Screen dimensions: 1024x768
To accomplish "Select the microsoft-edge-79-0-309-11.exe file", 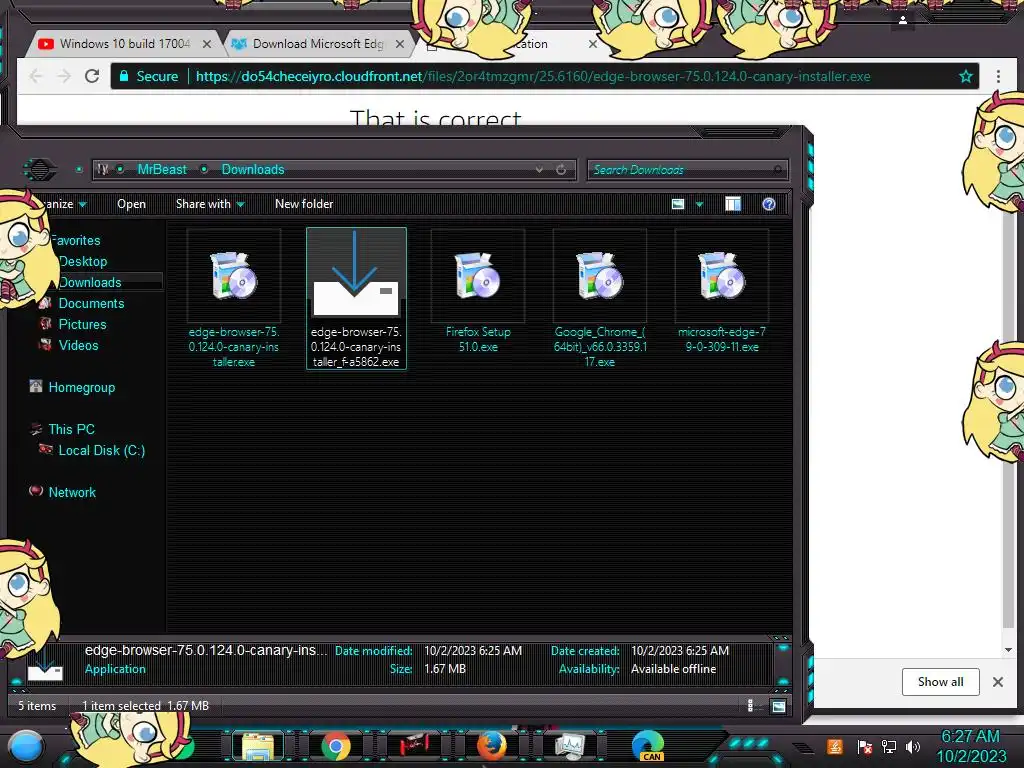I will (722, 291).
